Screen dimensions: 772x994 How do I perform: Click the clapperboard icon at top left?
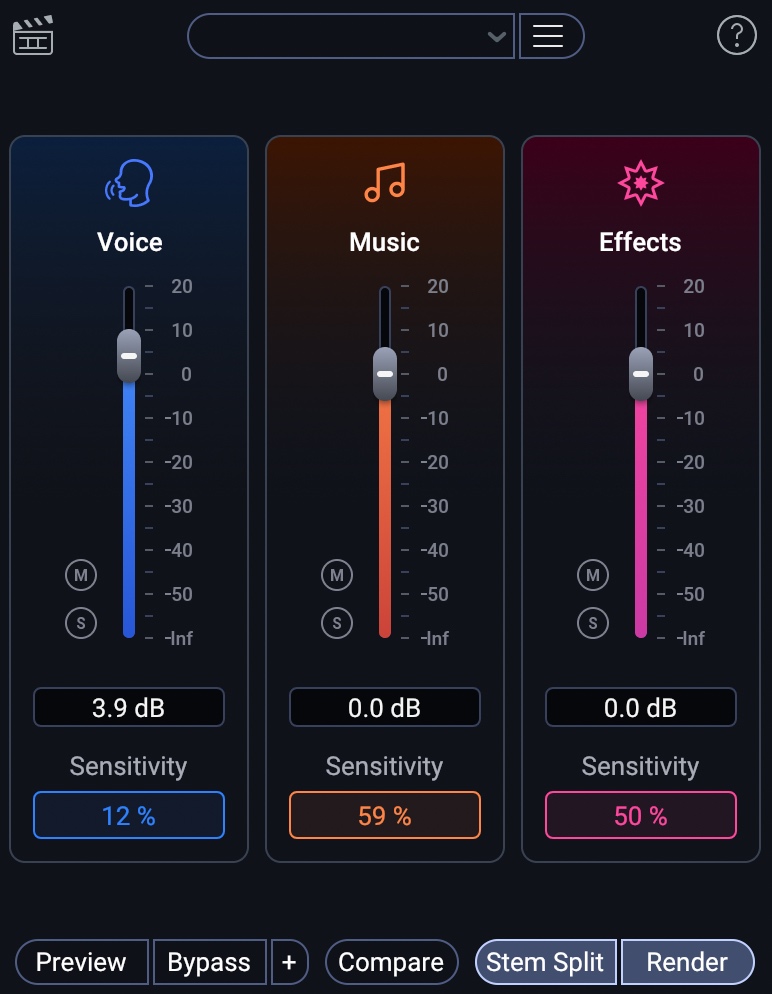point(33,36)
